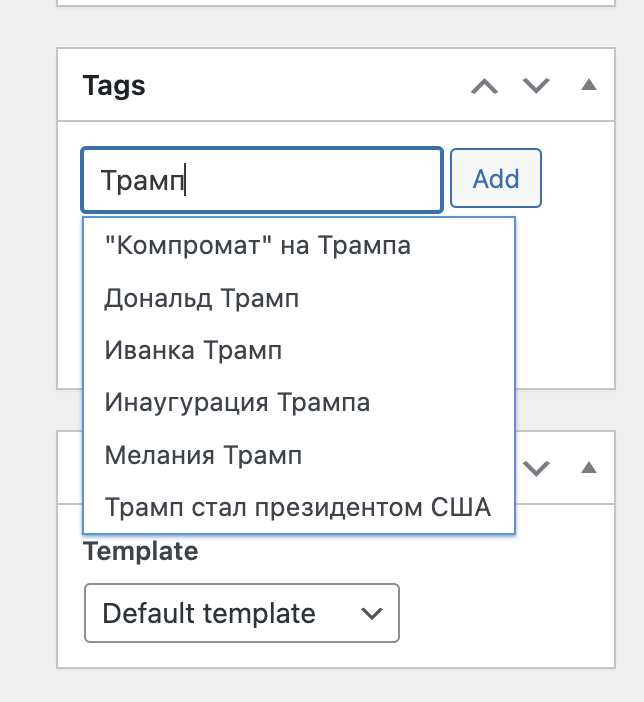Move the Tags panel up
The height and width of the screenshot is (702, 644).
coord(484,86)
